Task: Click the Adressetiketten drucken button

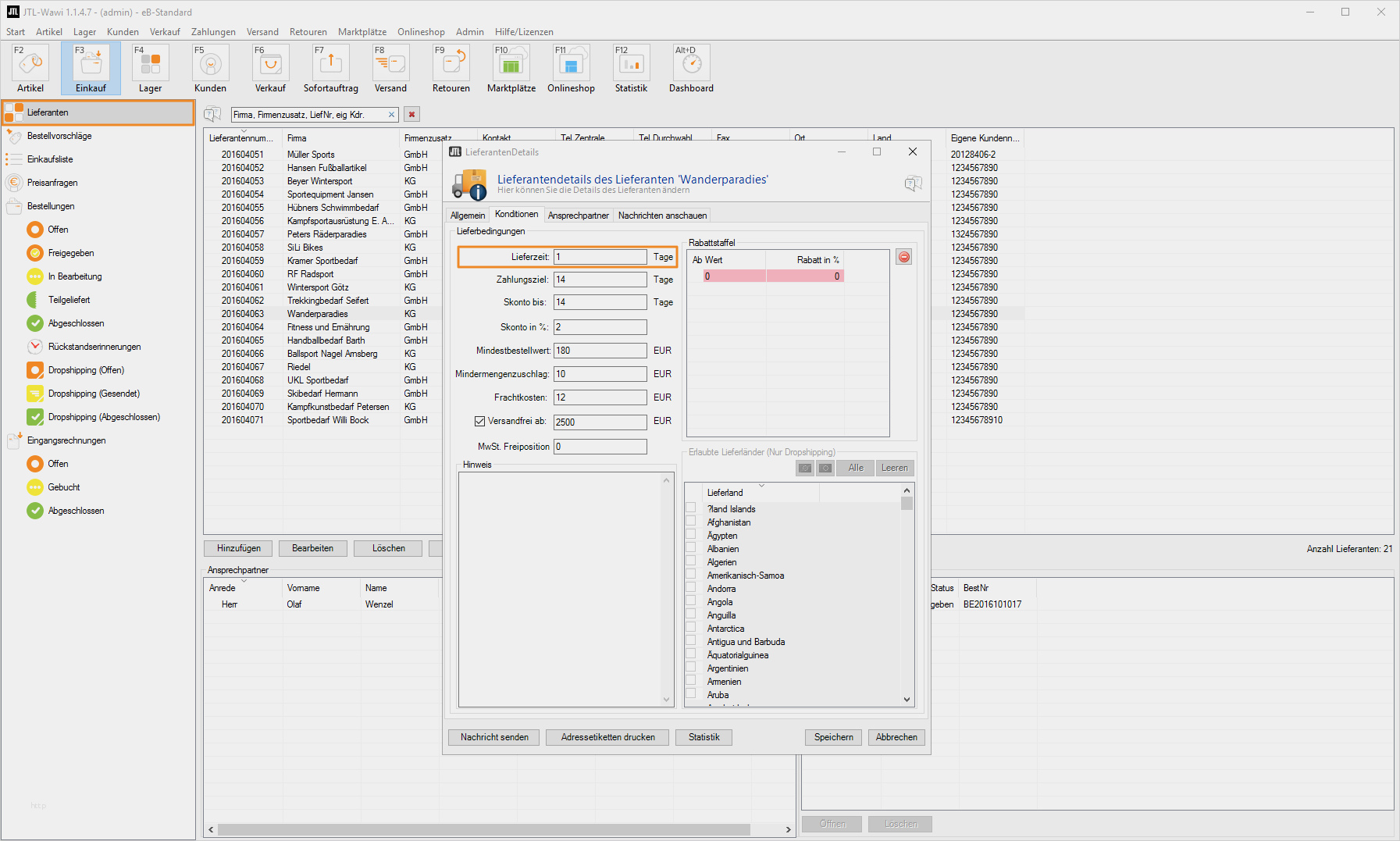Action: point(607,737)
